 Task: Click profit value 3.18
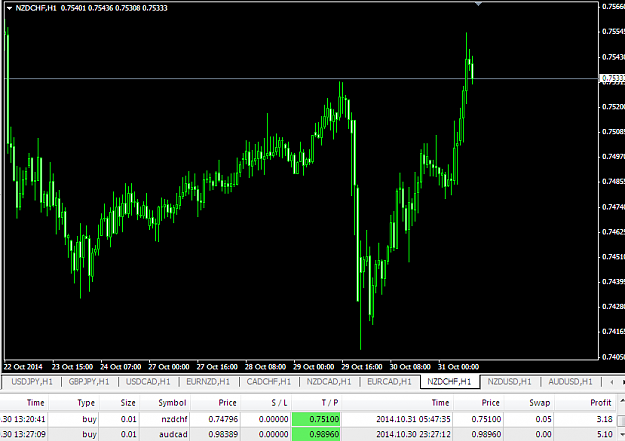coord(604,419)
